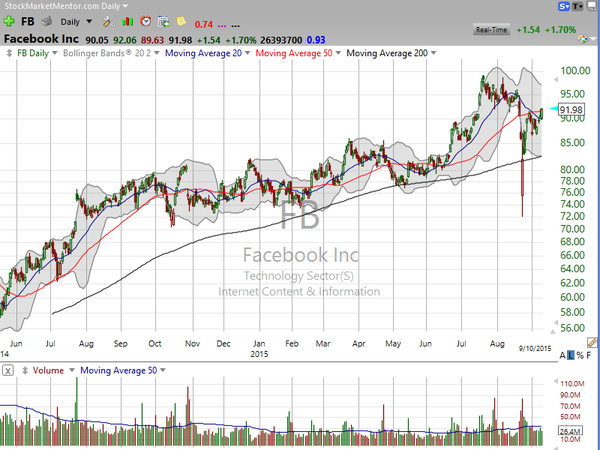
Task: Open the wrench and screwdriver settings icon
Action: 109,21
